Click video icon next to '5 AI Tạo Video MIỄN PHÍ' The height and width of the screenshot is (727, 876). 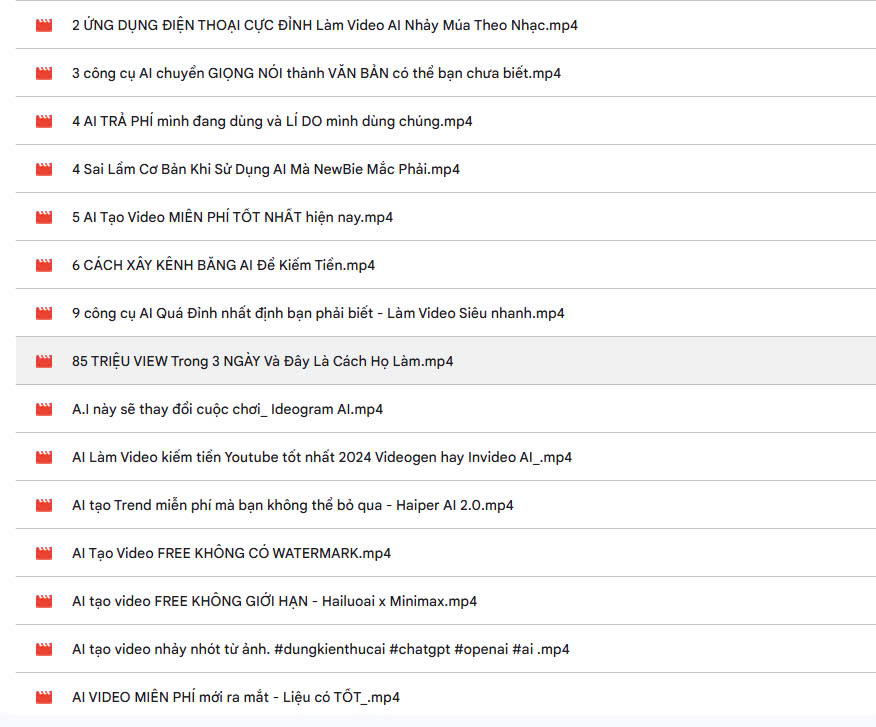click(x=44, y=217)
